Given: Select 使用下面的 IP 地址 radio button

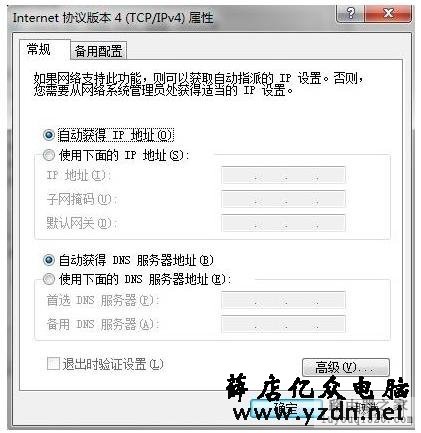Looking at the screenshot, I should coord(49,155).
